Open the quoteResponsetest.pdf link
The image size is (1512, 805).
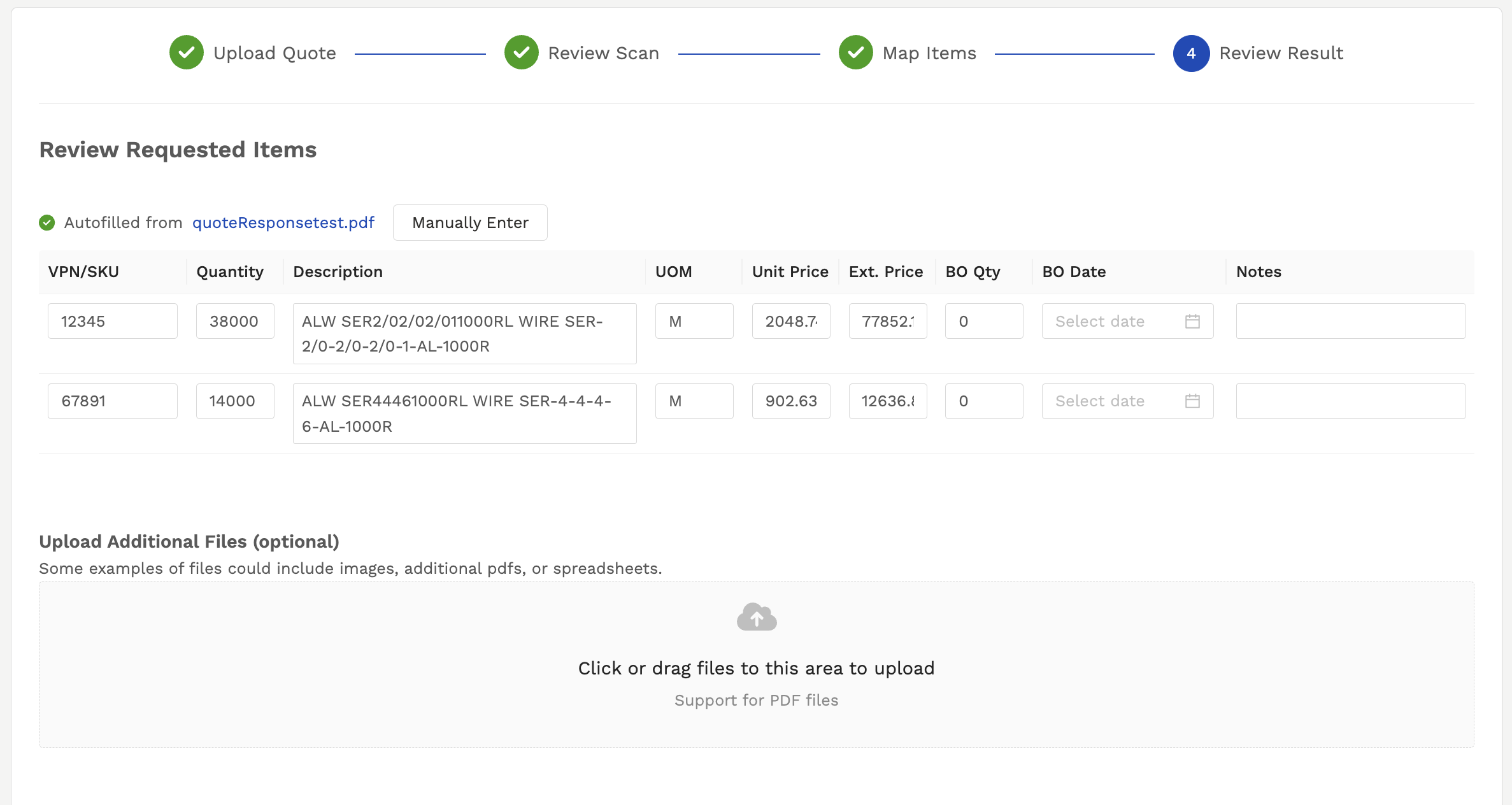coord(283,223)
